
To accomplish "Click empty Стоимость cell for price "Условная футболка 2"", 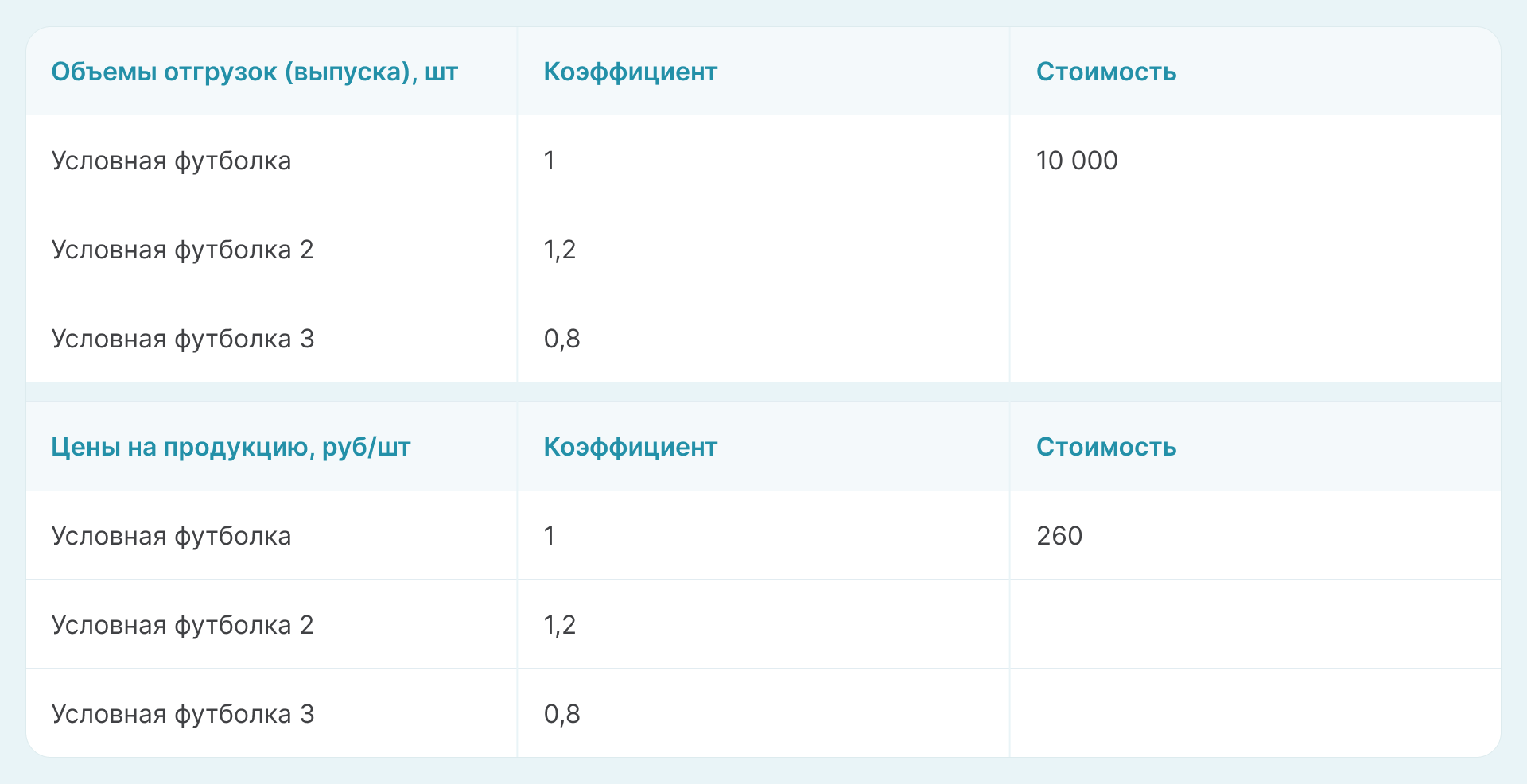I will pos(1255,625).
